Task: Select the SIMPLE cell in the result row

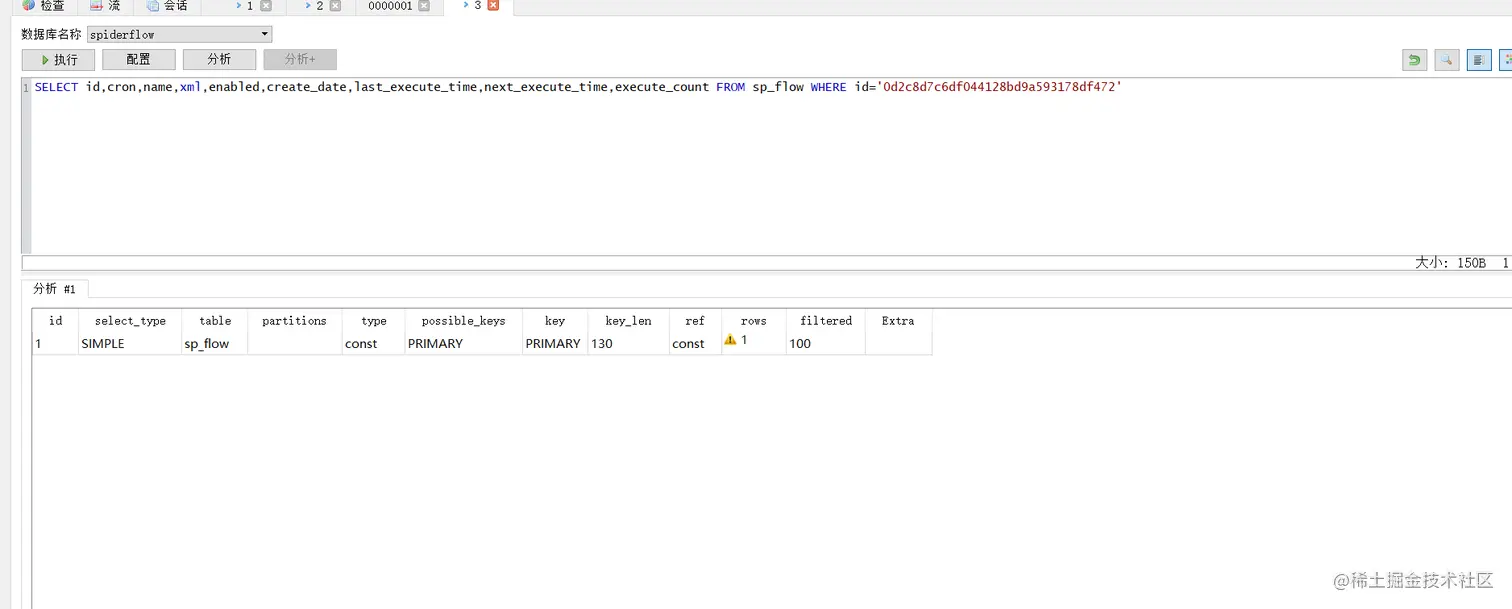Action: coord(130,343)
